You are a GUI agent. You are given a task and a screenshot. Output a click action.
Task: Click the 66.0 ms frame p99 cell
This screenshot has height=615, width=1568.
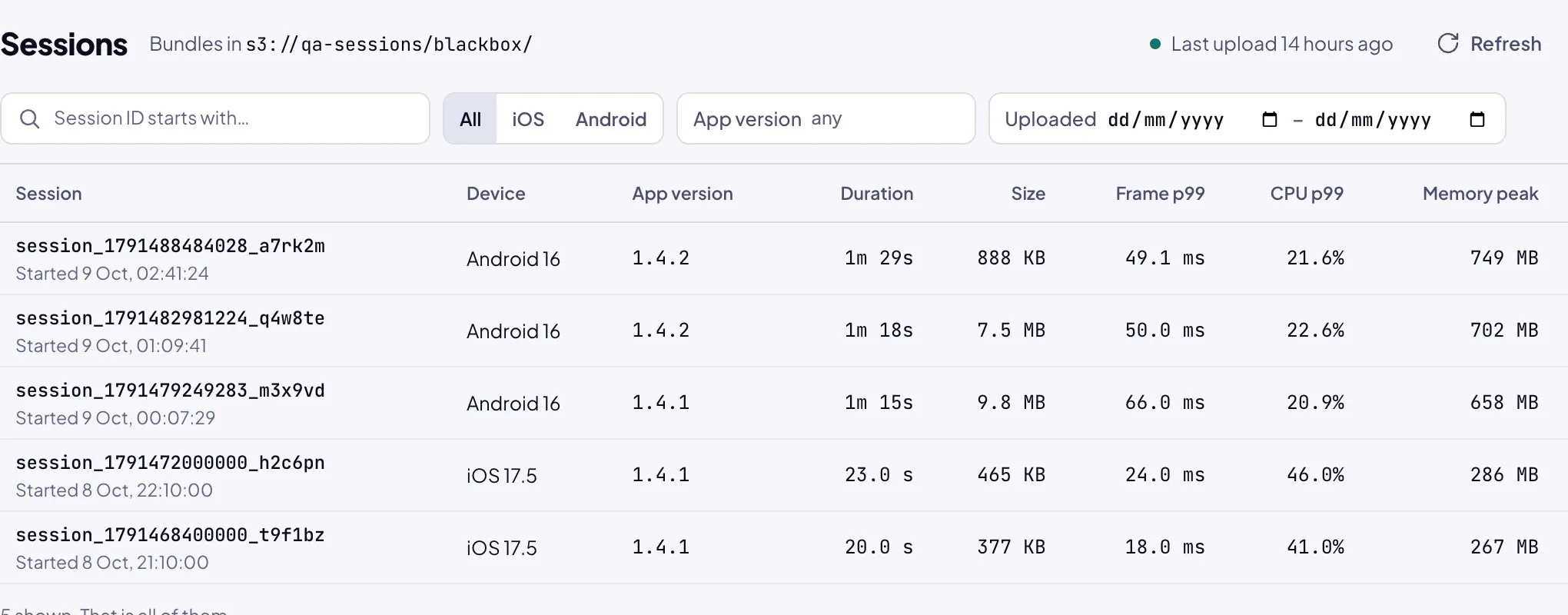pyautogui.click(x=1164, y=403)
